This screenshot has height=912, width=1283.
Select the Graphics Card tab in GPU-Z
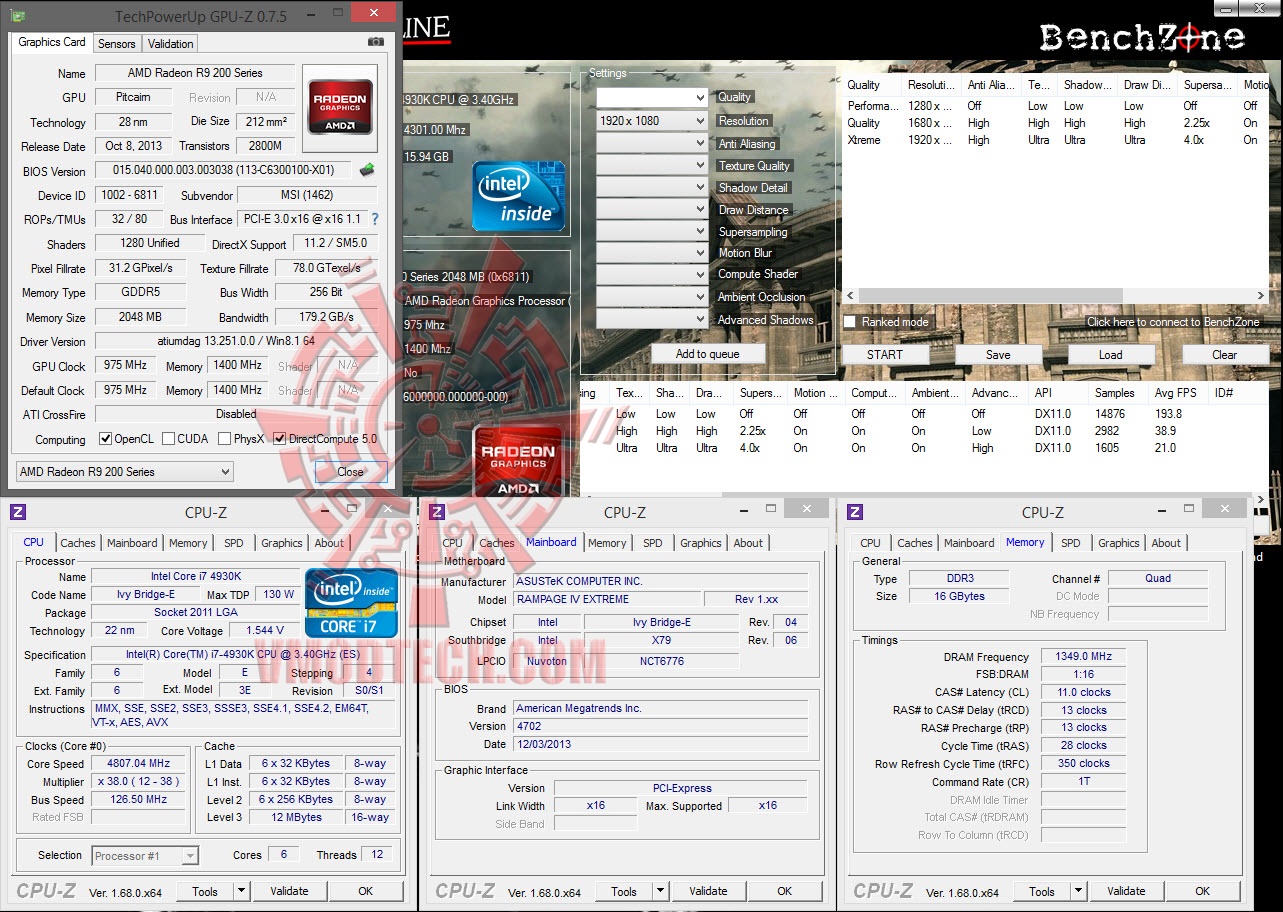52,42
